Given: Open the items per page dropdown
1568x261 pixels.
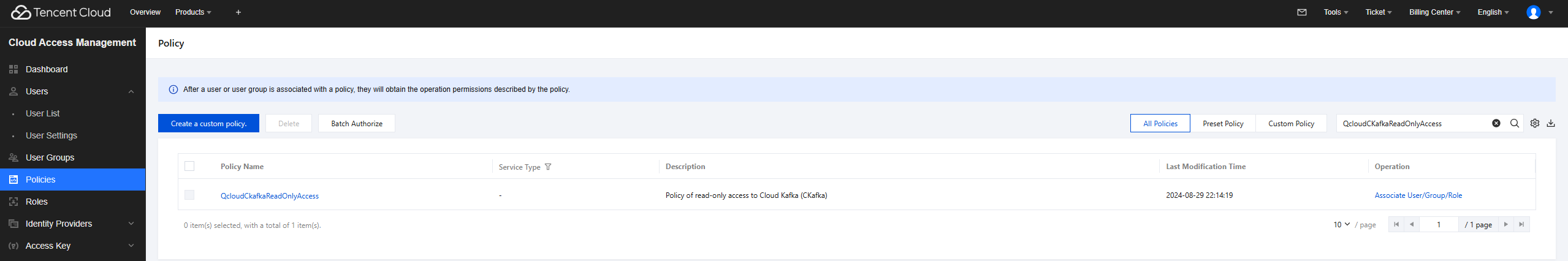Looking at the screenshot, I should [1342, 225].
